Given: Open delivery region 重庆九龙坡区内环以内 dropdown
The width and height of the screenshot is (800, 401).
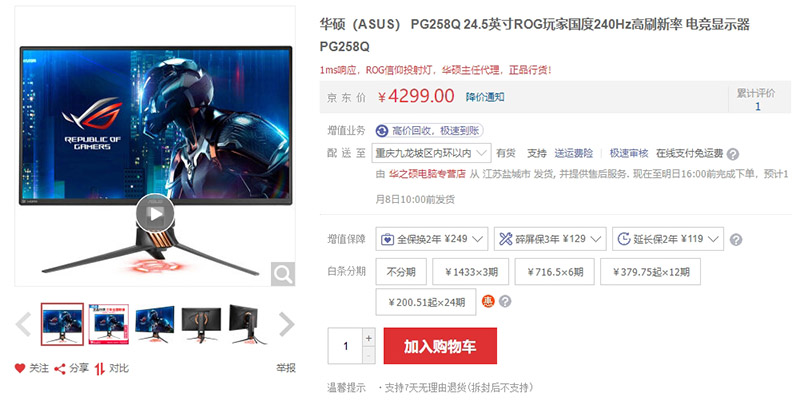Looking at the screenshot, I should tap(431, 153).
